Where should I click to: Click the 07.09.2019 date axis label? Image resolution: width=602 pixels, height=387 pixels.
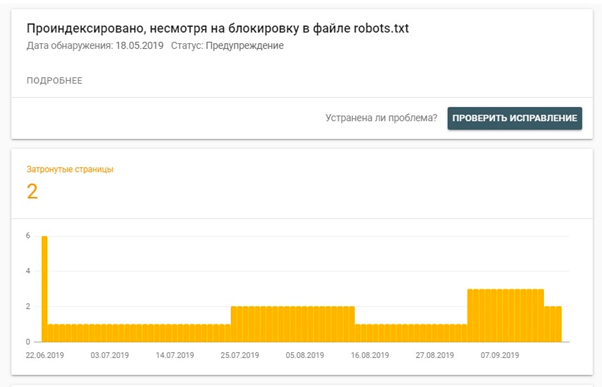tap(500, 355)
